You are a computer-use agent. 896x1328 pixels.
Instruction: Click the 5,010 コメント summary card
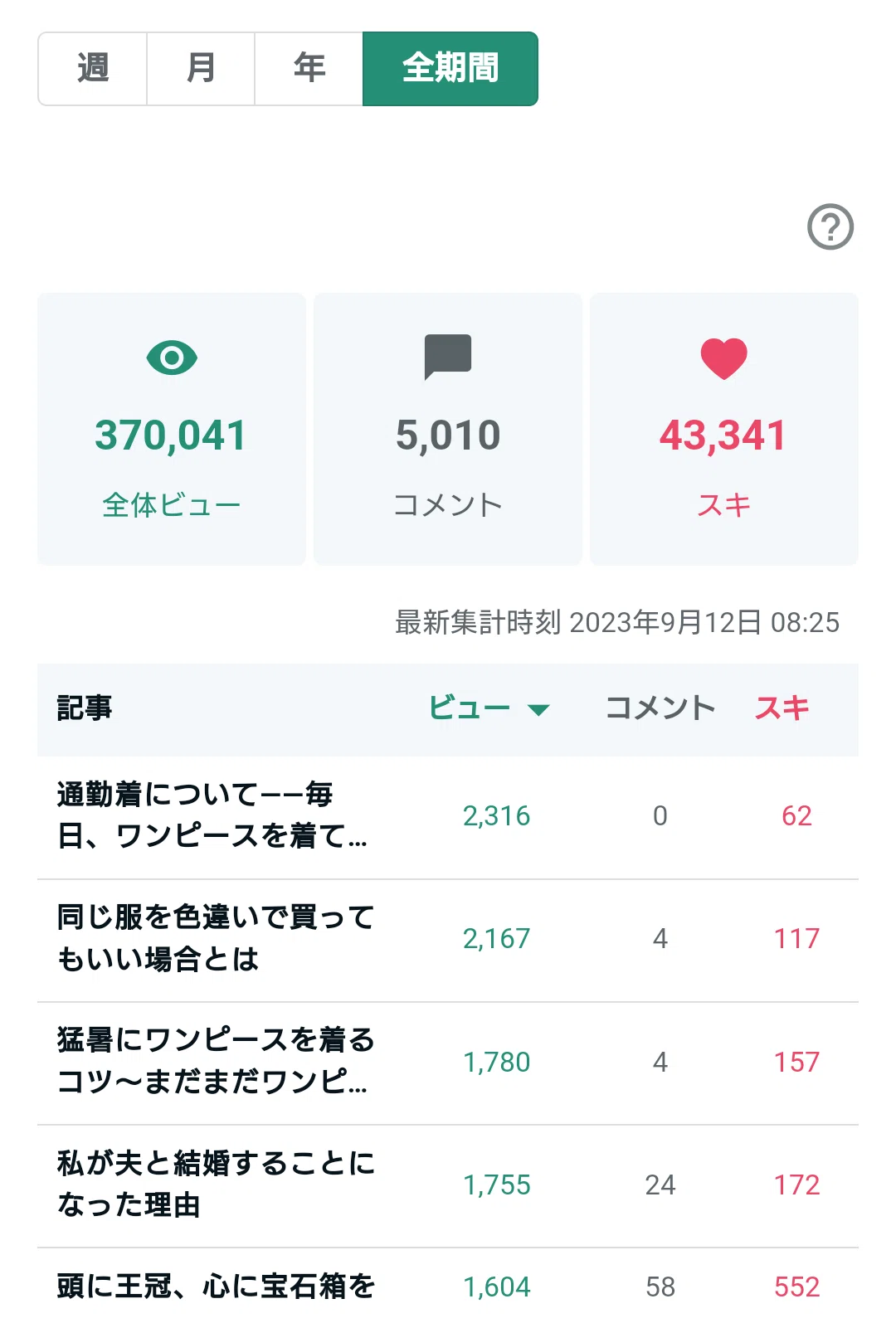click(x=448, y=429)
